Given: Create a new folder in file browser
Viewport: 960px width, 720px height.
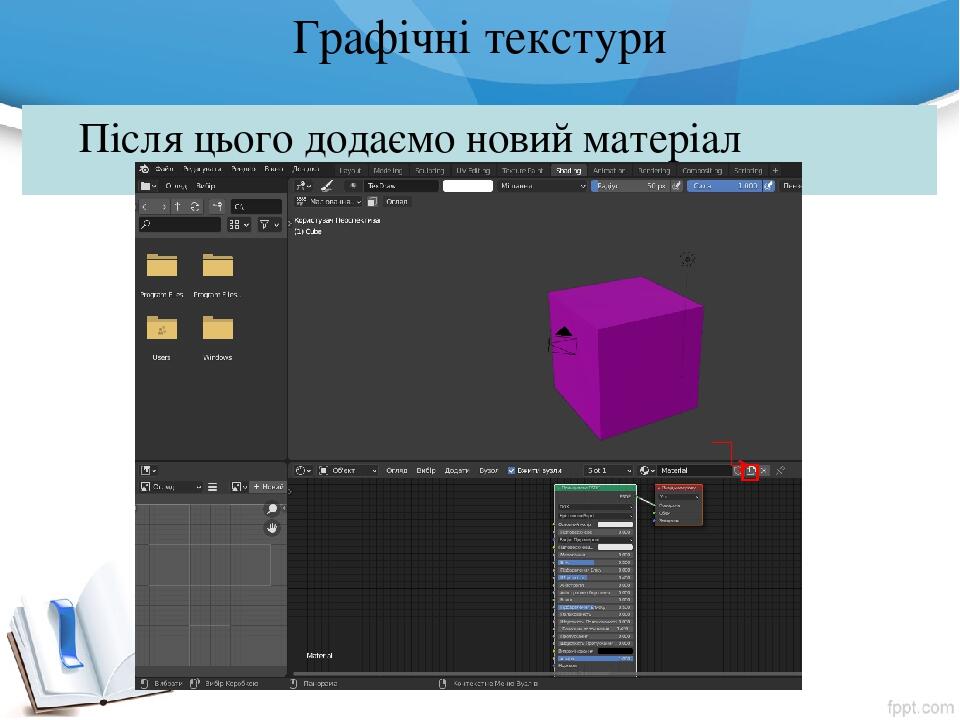Looking at the screenshot, I should coord(217,207).
